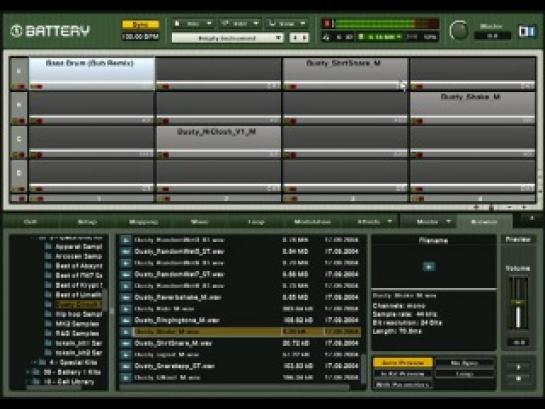Viewport: 545px width, 409px height.
Task: Open the Empty Instrument selector dropdown
Action: pos(228,38)
